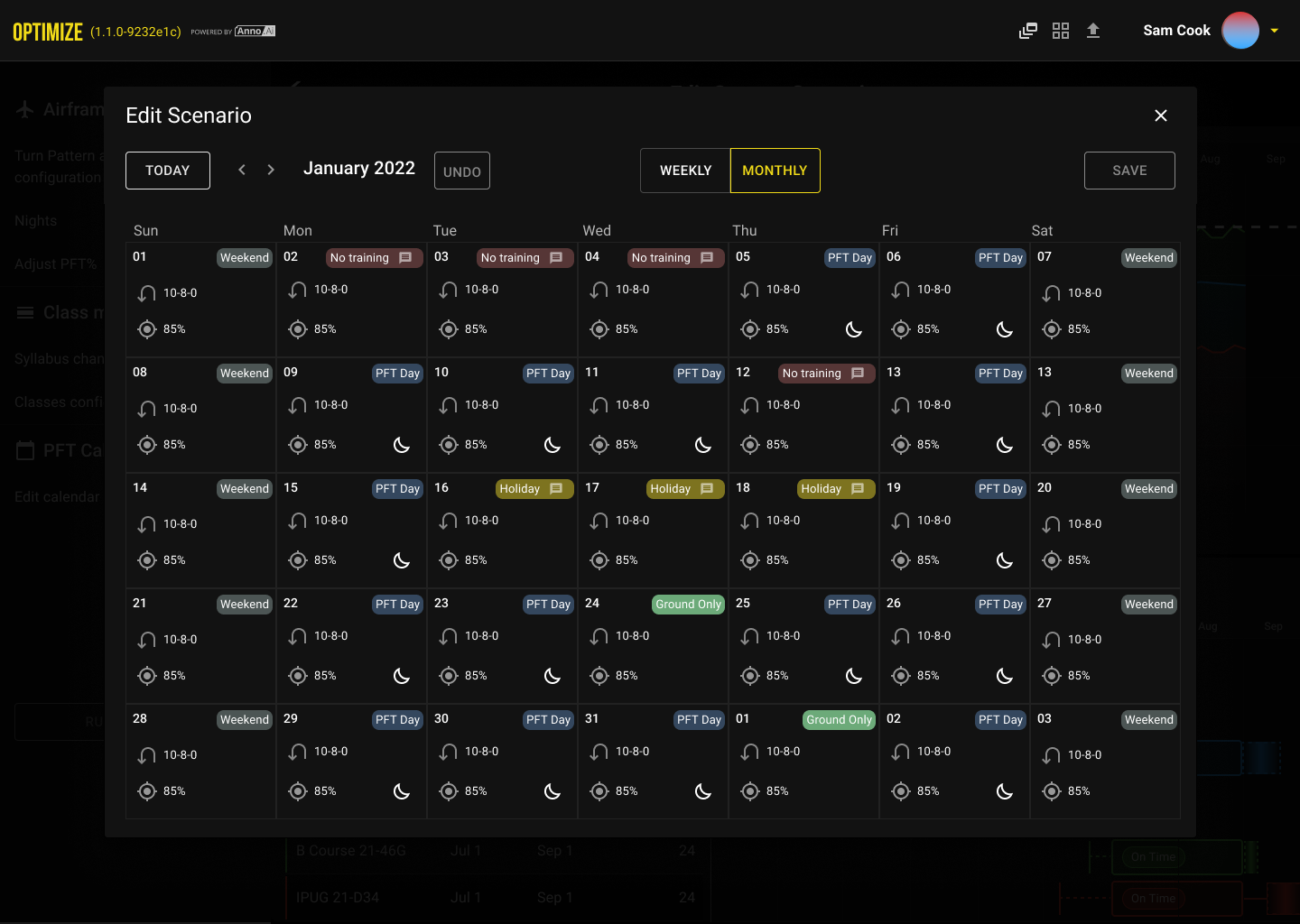
Task: Open the grid view icon in the header
Action: point(1061,31)
